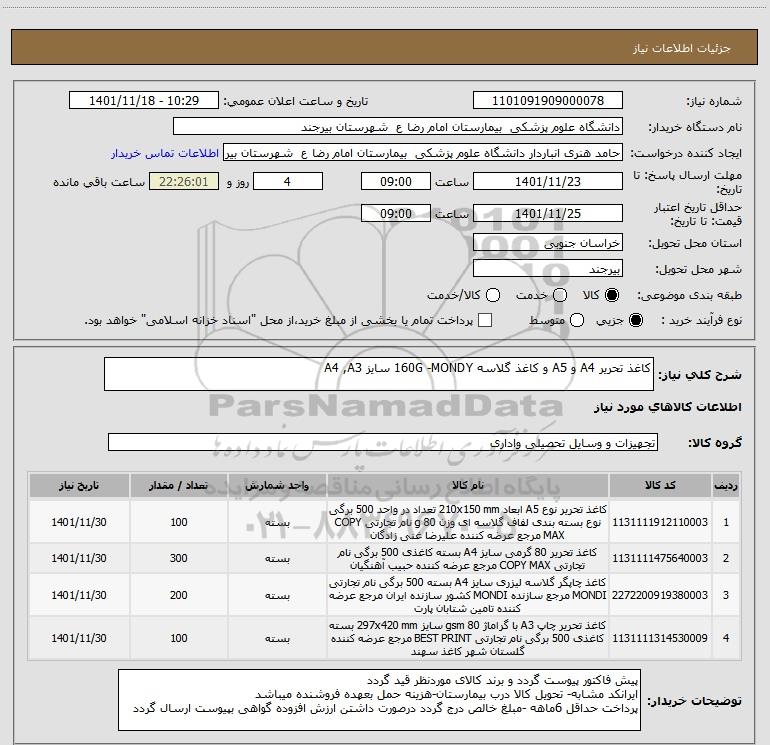Click the جزئیات اطلاعات نیاز header title
Viewport: 770px width, 745px height.
click(681, 48)
